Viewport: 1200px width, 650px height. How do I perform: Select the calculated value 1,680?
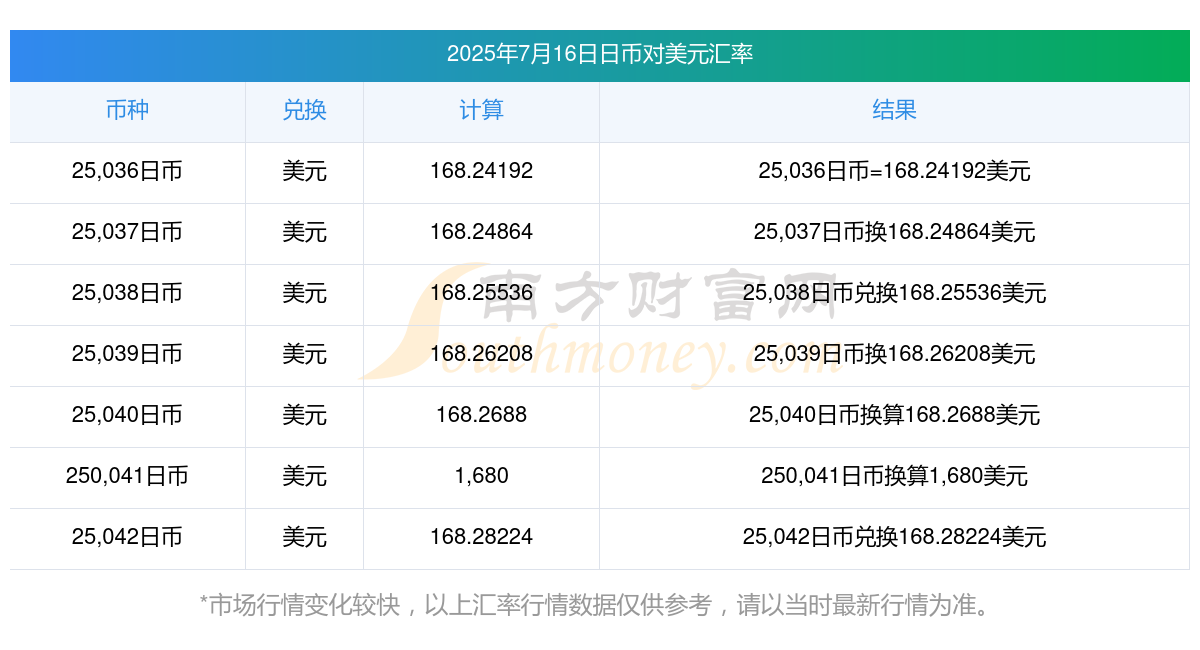[x=481, y=476]
